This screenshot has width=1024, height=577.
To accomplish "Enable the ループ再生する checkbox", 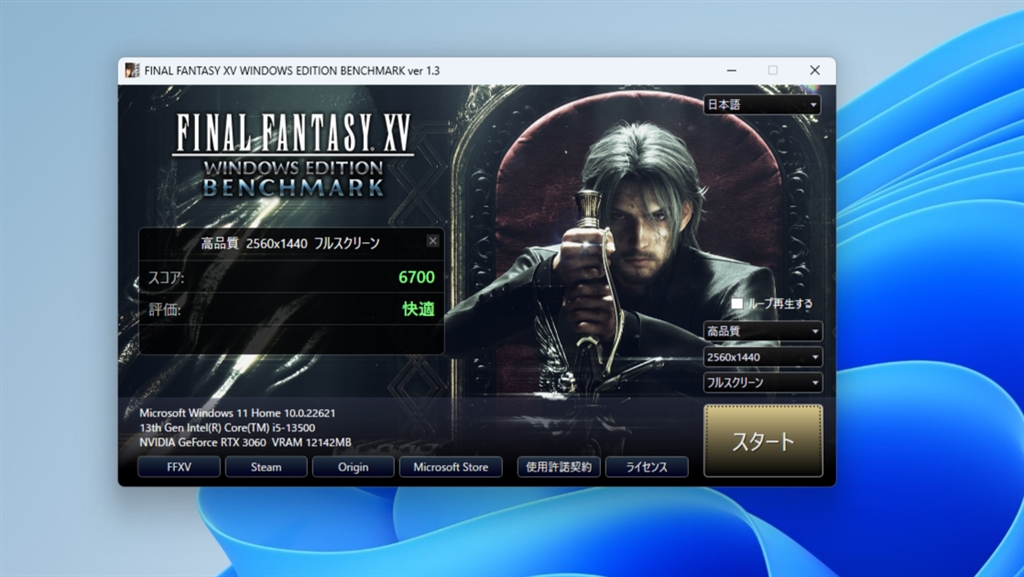I will (737, 303).
